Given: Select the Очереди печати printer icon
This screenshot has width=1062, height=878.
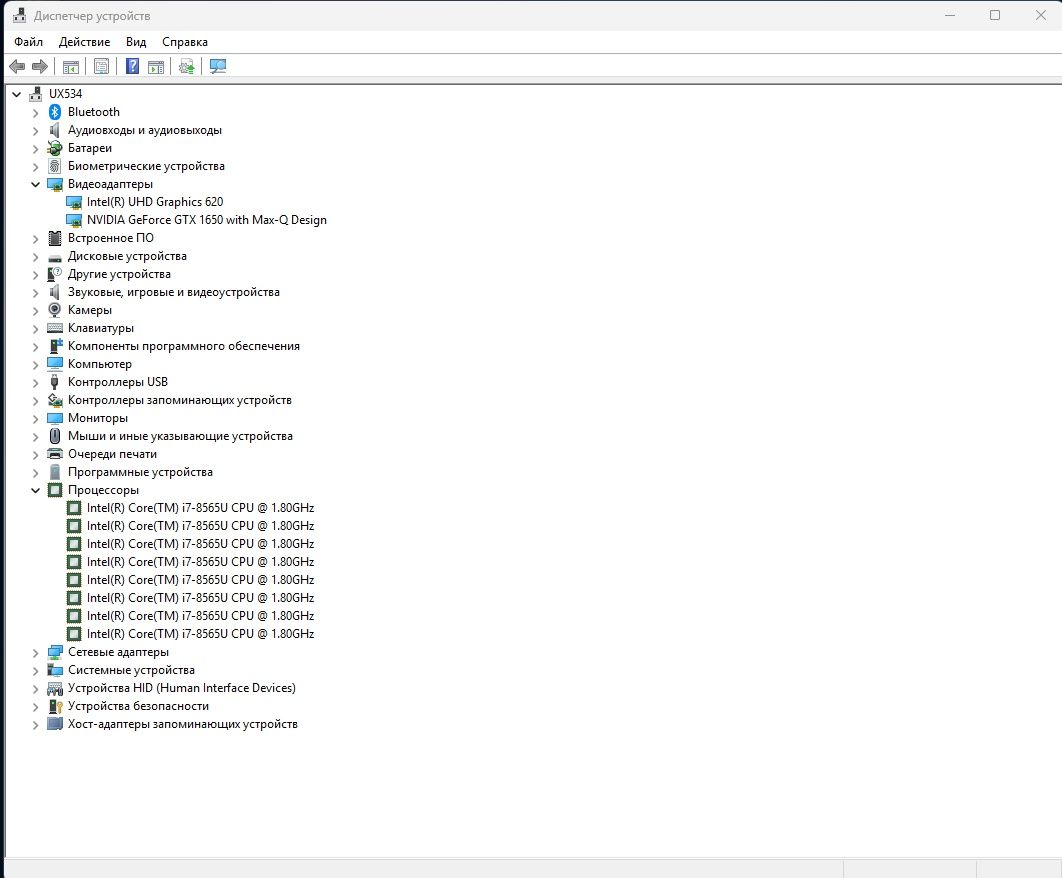Looking at the screenshot, I should 55,454.
